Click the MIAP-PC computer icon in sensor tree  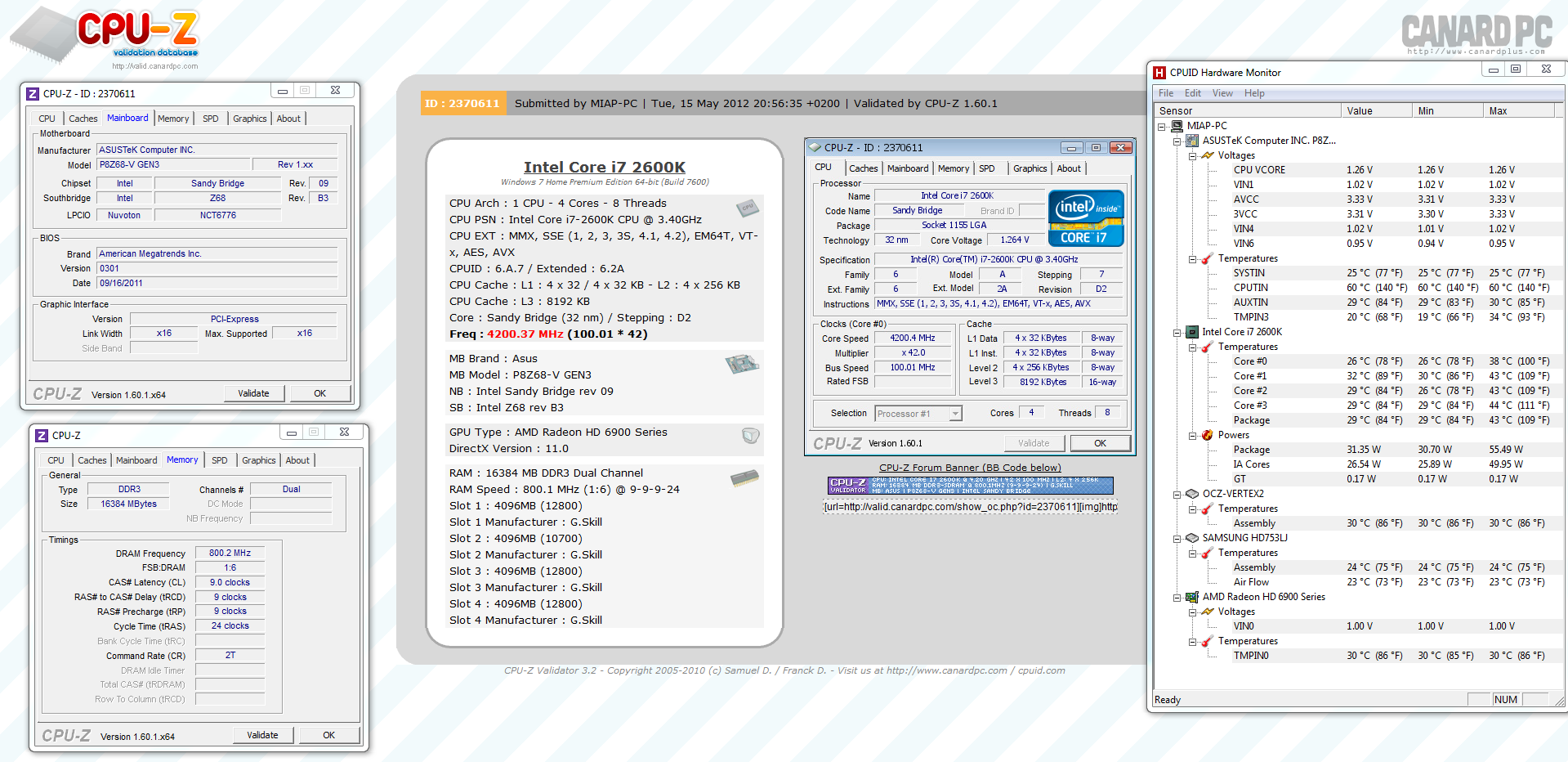(x=1177, y=126)
